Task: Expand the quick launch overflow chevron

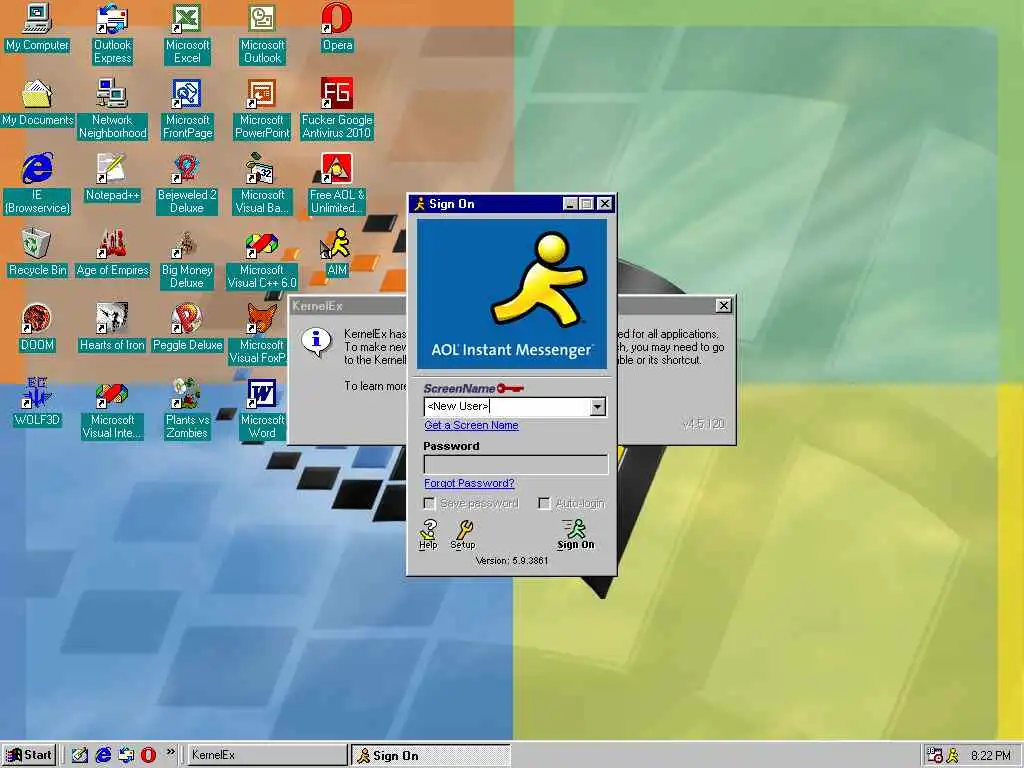Action: [x=170, y=752]
